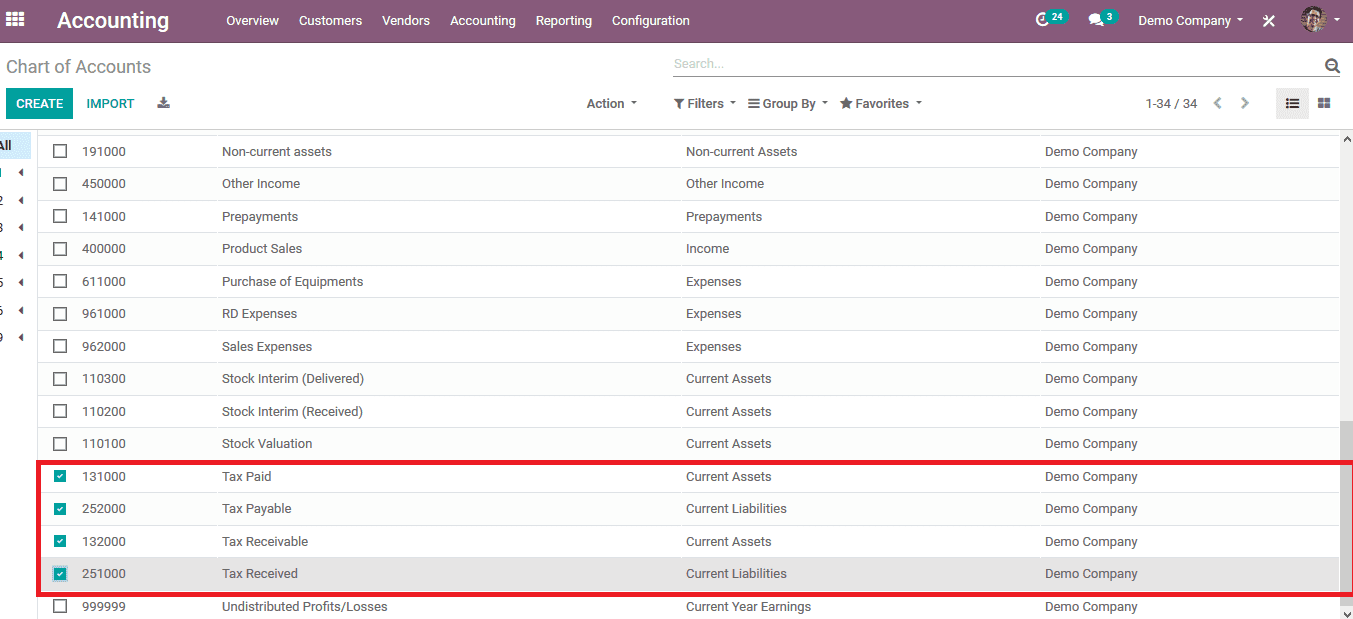Click the Tax Receivable account name

click(x=265, y=541)
